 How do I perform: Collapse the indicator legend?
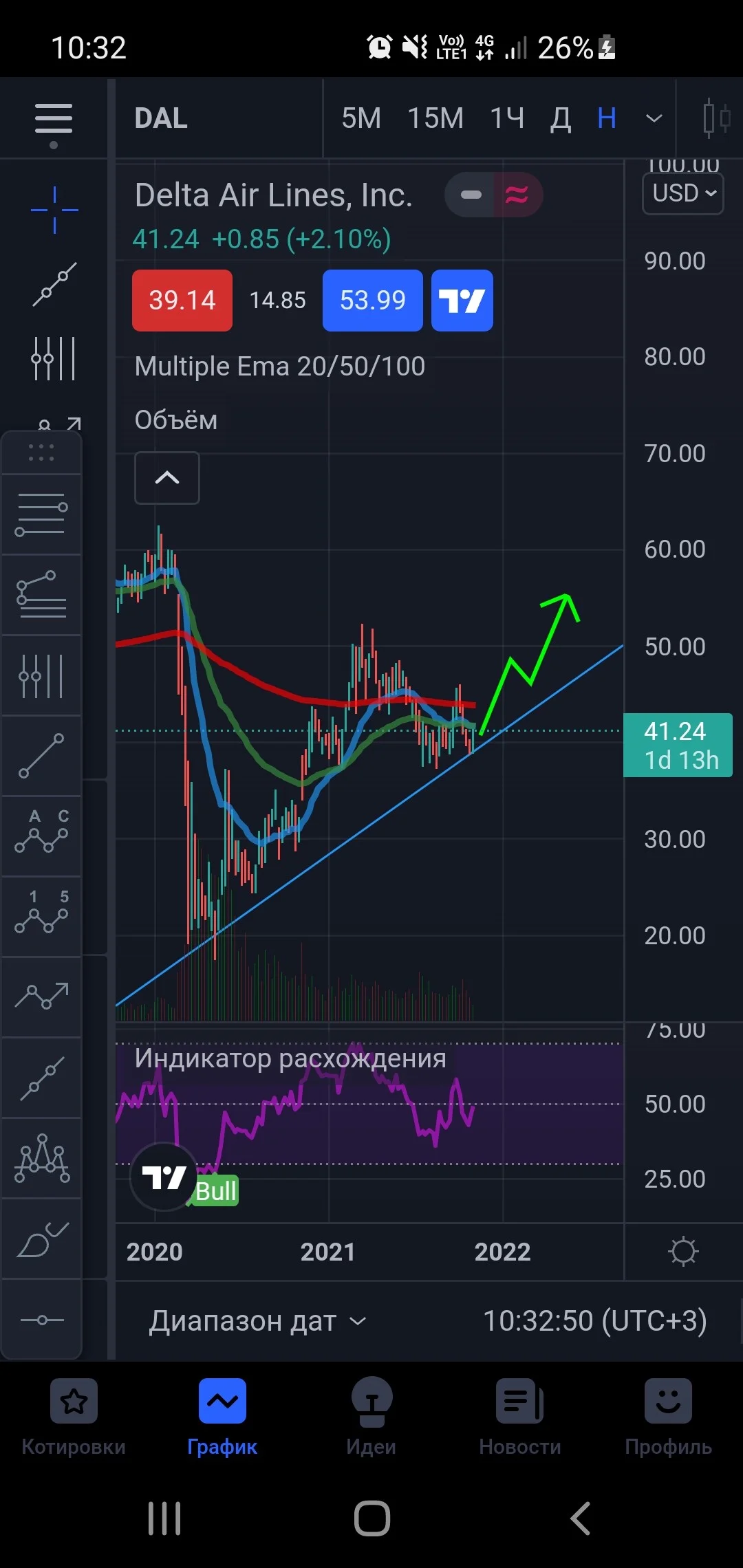tap(167, 478)
